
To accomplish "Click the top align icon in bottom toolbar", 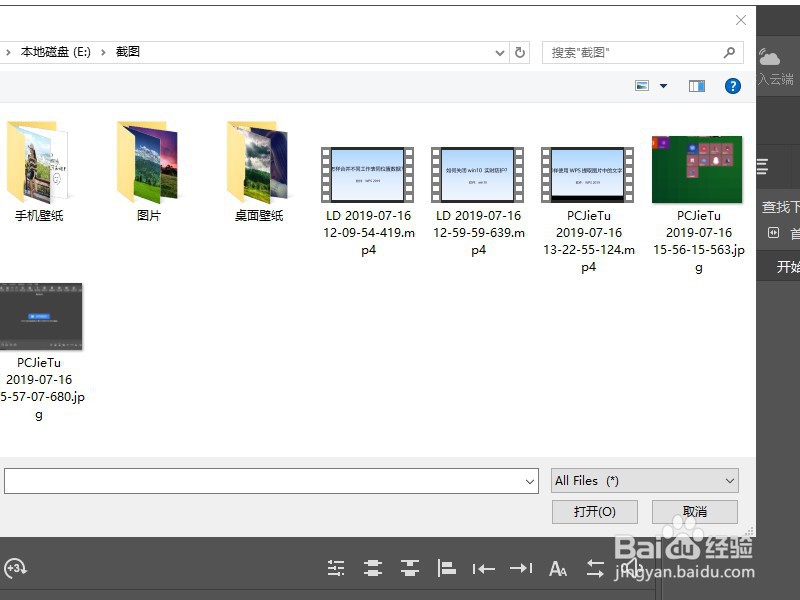I will tap(410, 568).
